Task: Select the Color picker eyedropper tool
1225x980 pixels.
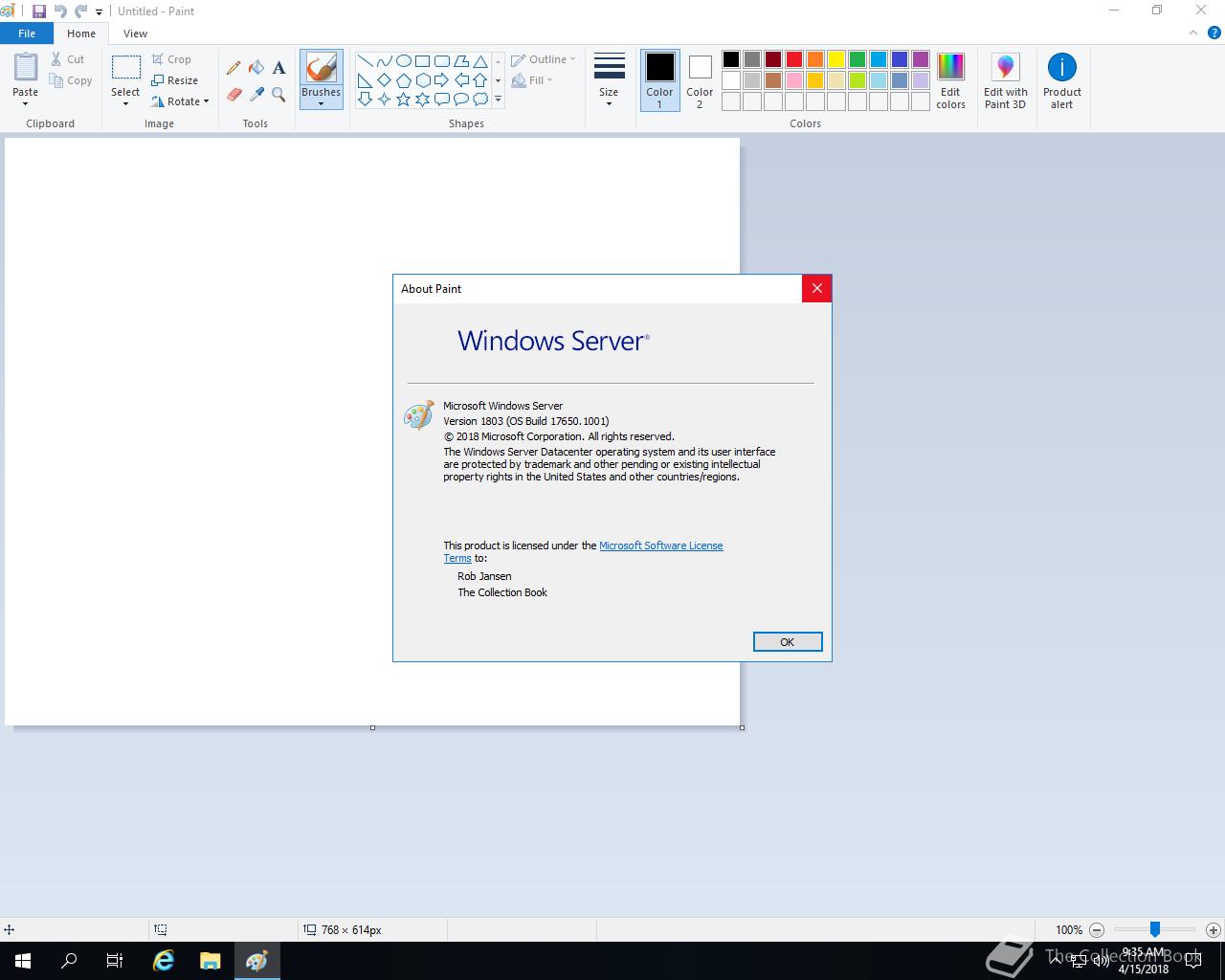Action: [x=256, y=94]
